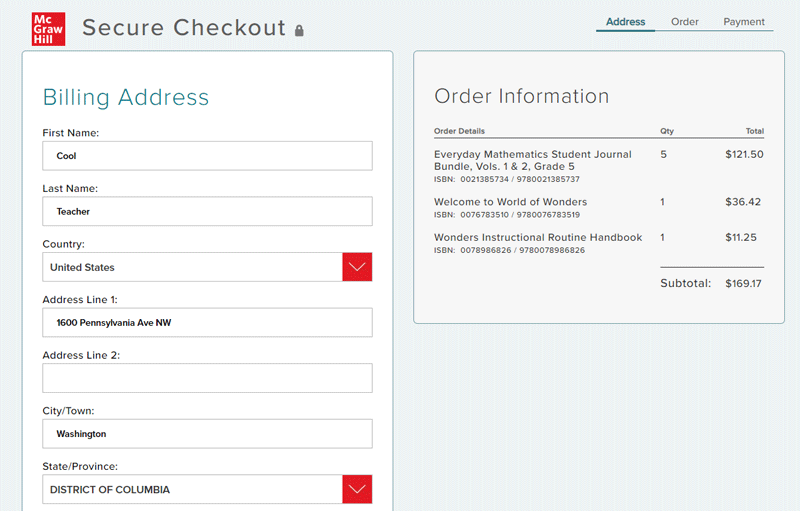
Task: Go to the Payment step tab
Action: (x=744, y=22)
